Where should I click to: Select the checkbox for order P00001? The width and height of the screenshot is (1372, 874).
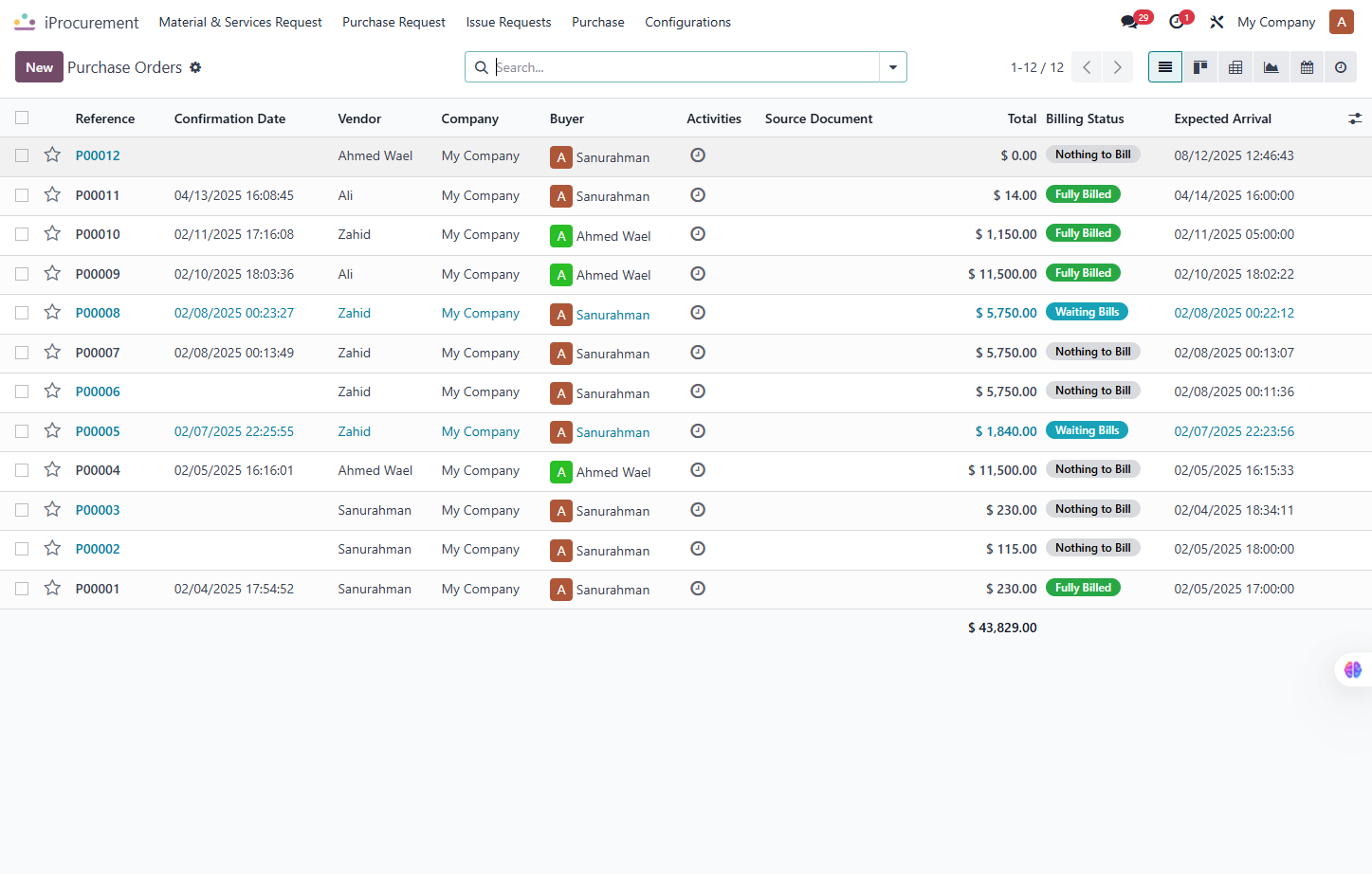pyautogui.click(x=22, y=589)
